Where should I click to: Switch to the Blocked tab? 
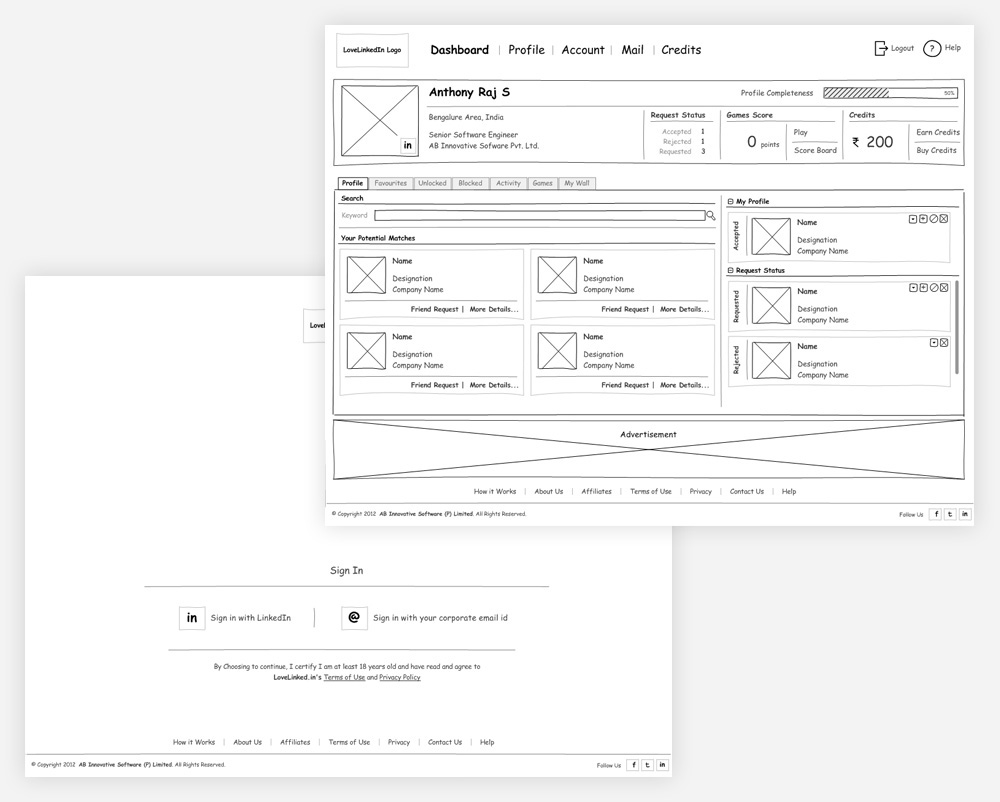coord(471,183)
